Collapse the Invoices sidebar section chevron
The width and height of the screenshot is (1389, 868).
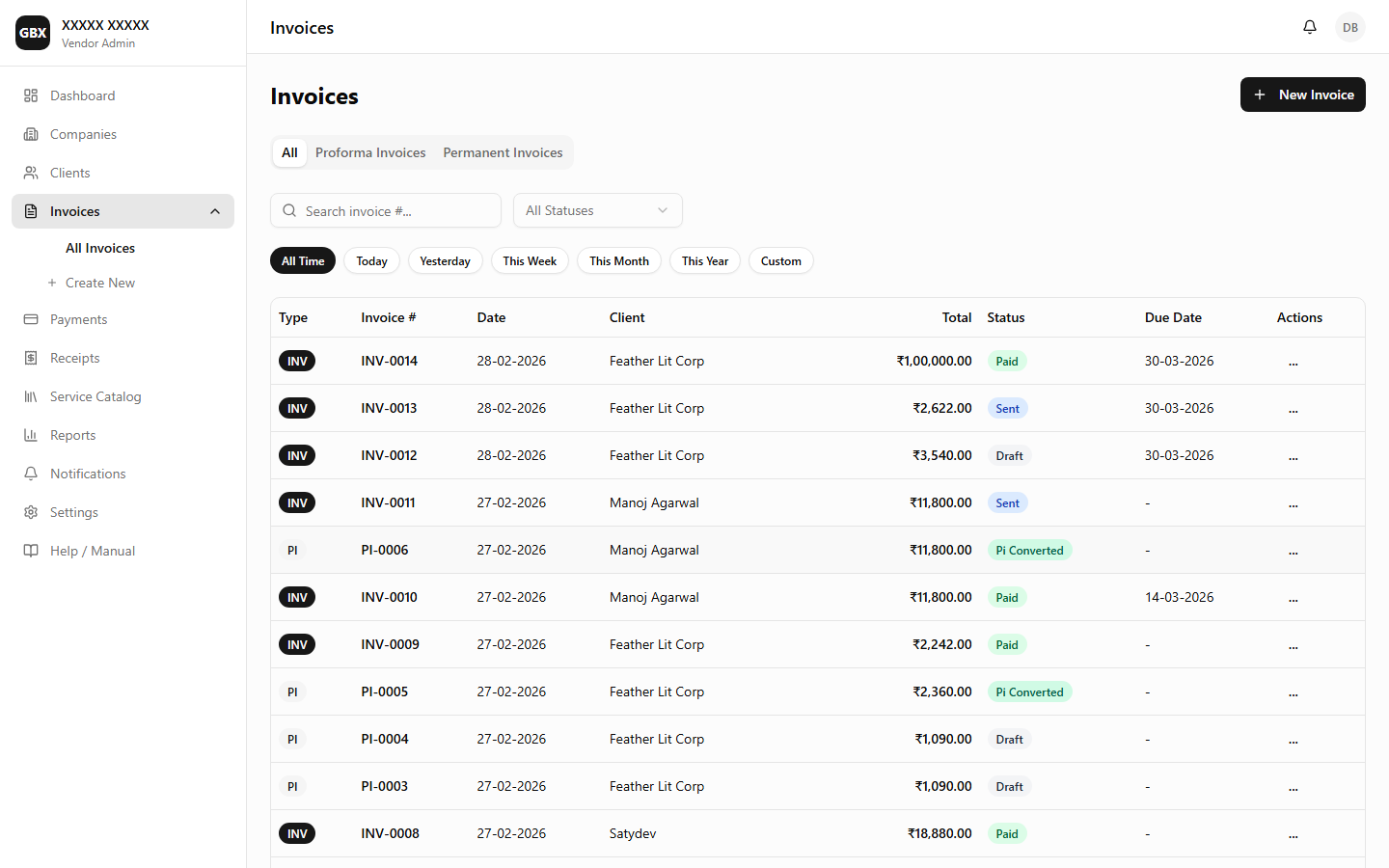215,211
